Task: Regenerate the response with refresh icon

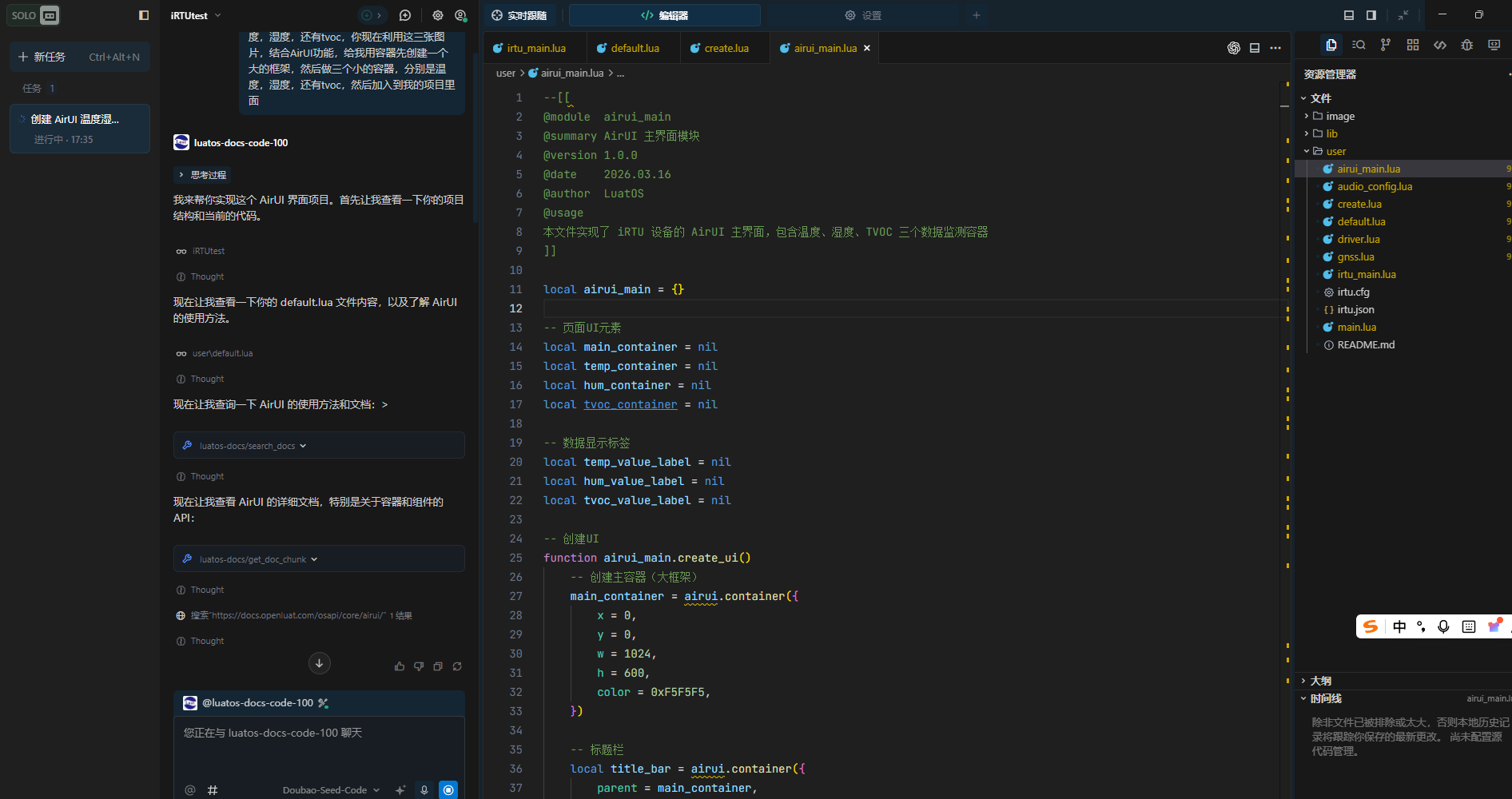Action: click(x=457, y=666)
